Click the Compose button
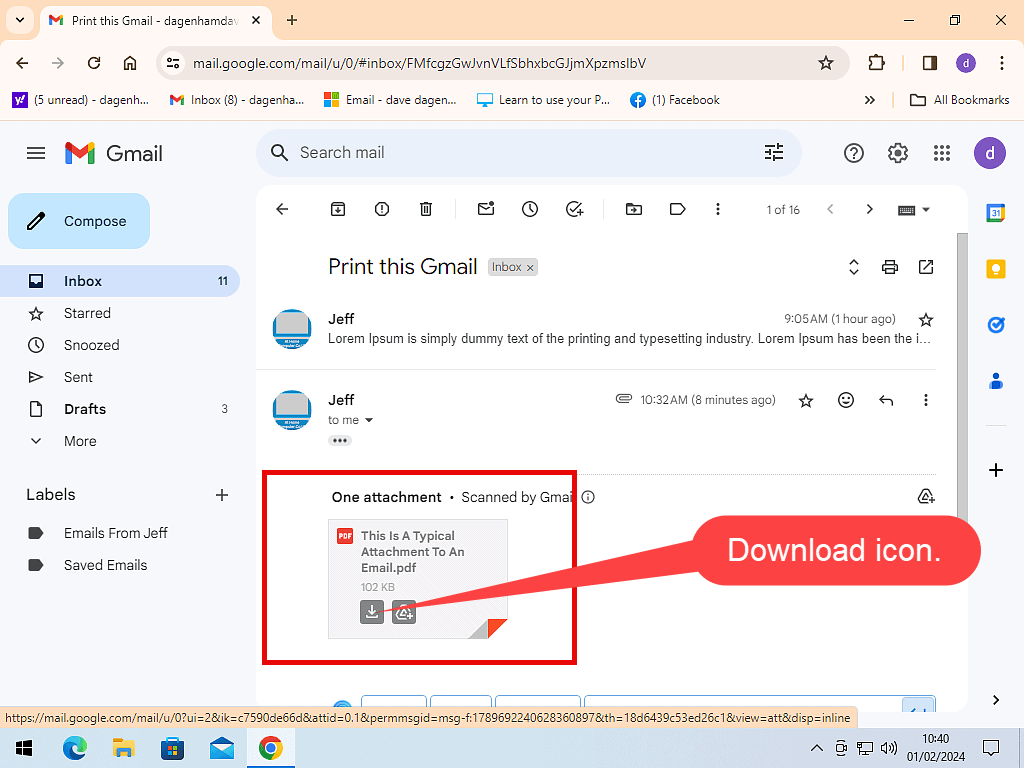 (78, 221)
